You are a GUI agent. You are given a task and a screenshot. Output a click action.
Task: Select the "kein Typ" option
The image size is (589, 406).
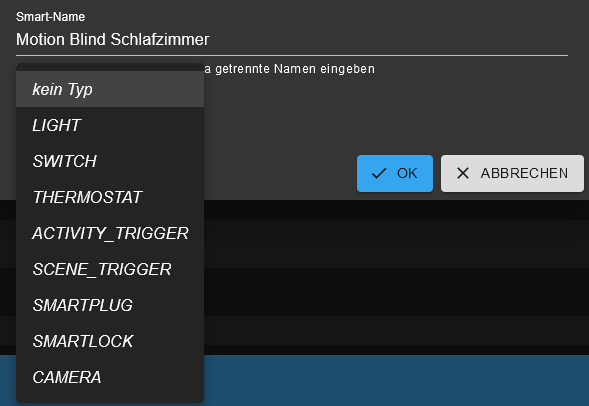click(x=110, y=89)
